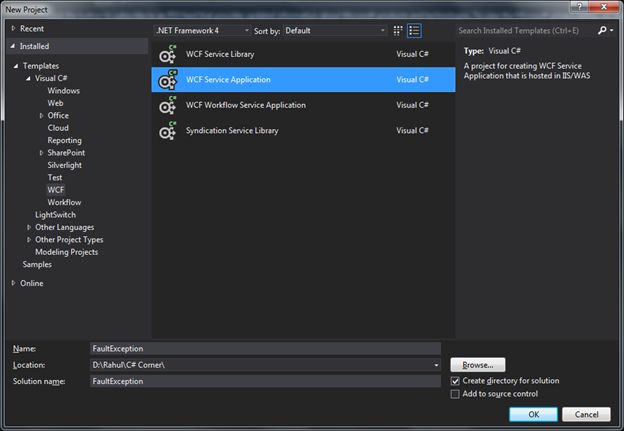
Task: Click the Browse... button
Action: (478, 365)
